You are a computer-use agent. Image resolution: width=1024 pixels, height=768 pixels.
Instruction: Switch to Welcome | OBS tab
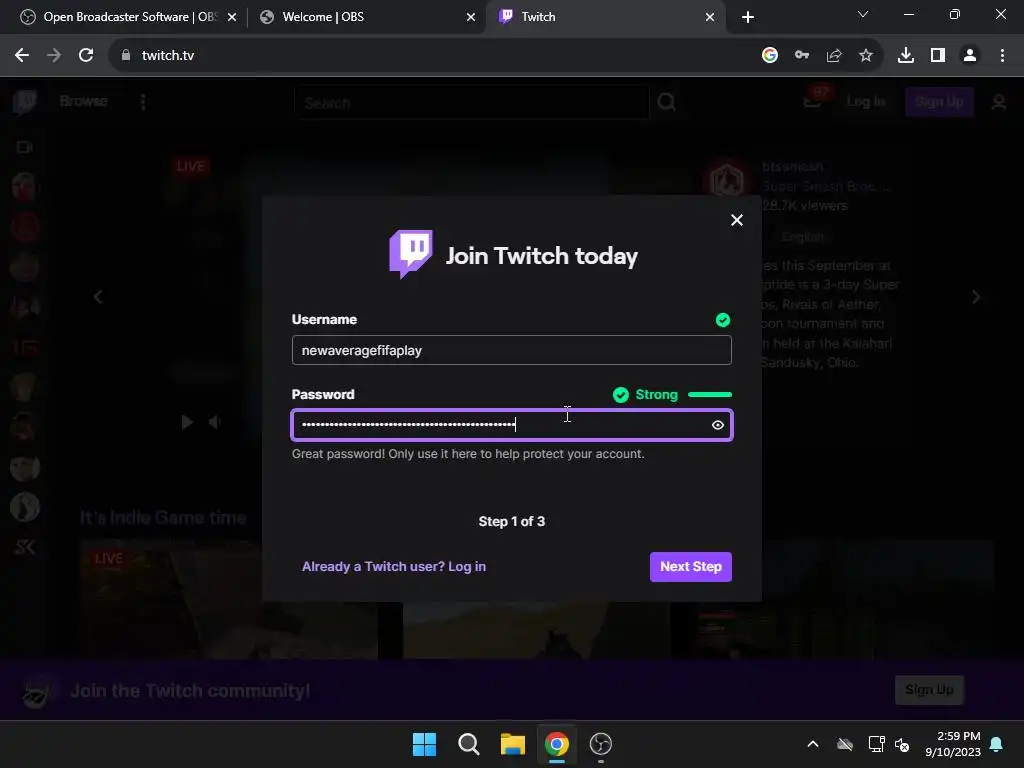coord(366,17)
